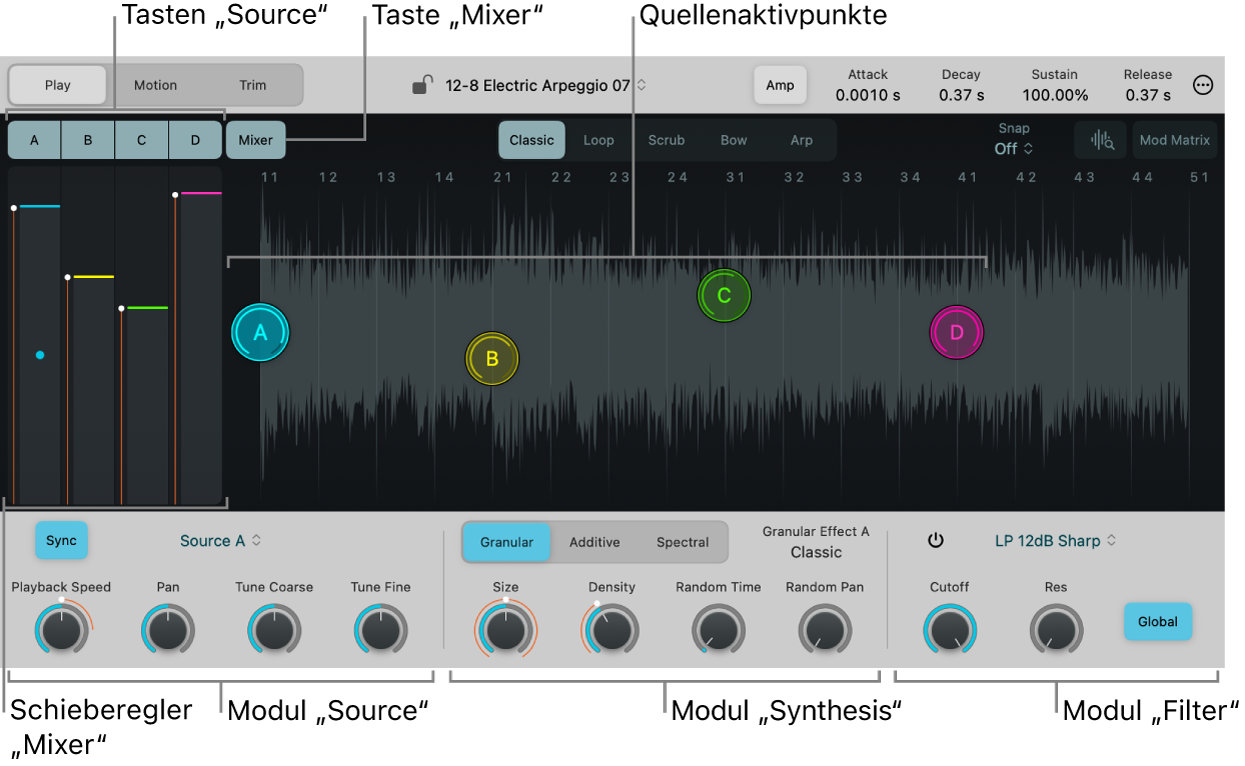The height and width of the screenshot is (766, 1245).
Task: Select the Scrub playback mode
Action: [666, 141]
